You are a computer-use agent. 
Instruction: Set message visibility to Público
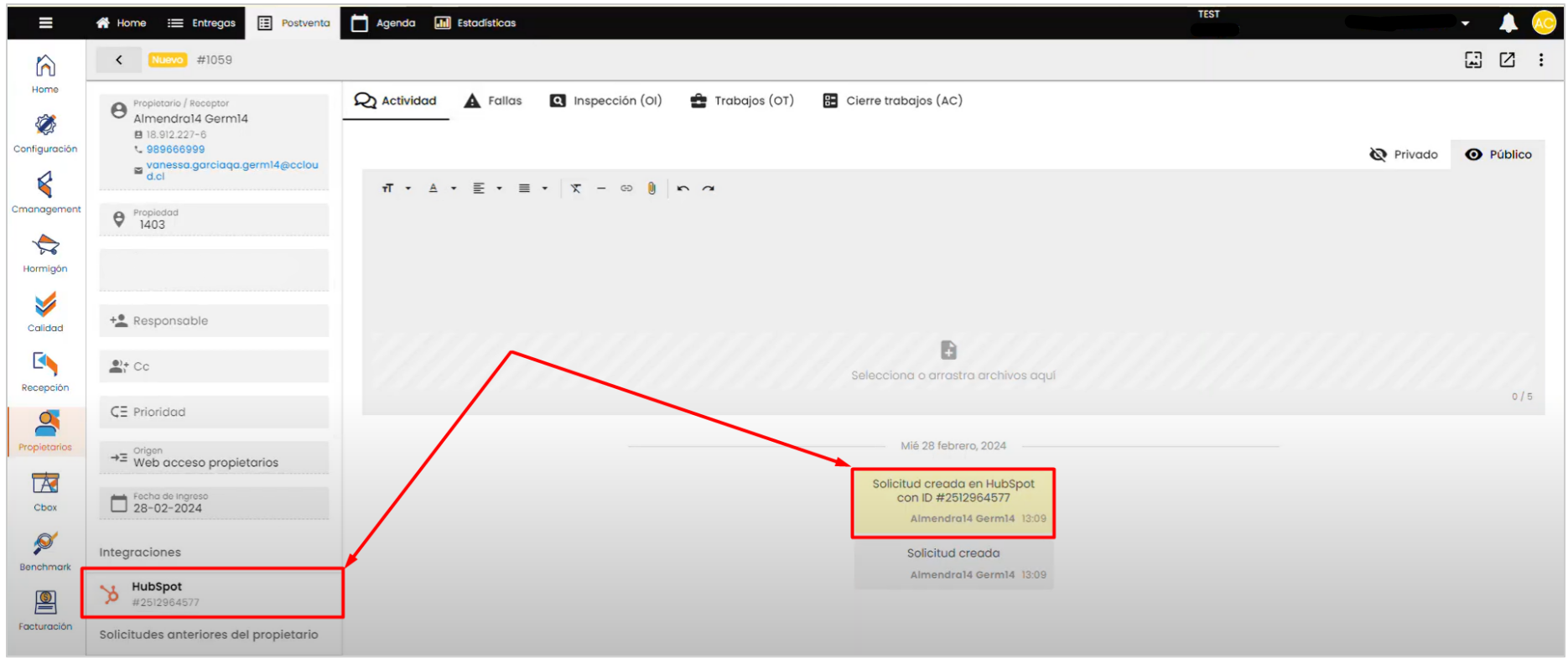tap(1498, 154)
